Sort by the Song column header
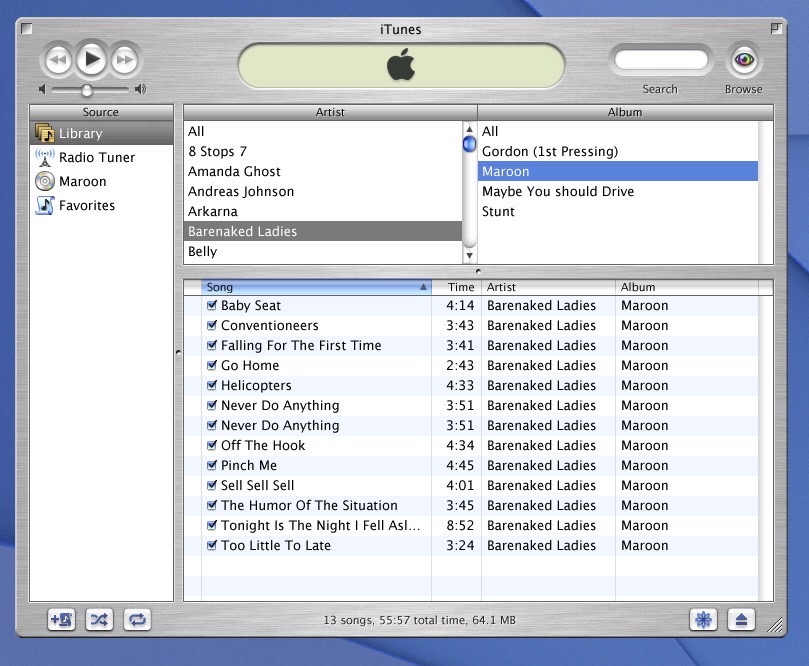This screenshot has width=809, height=666. [x=316, y=287]
